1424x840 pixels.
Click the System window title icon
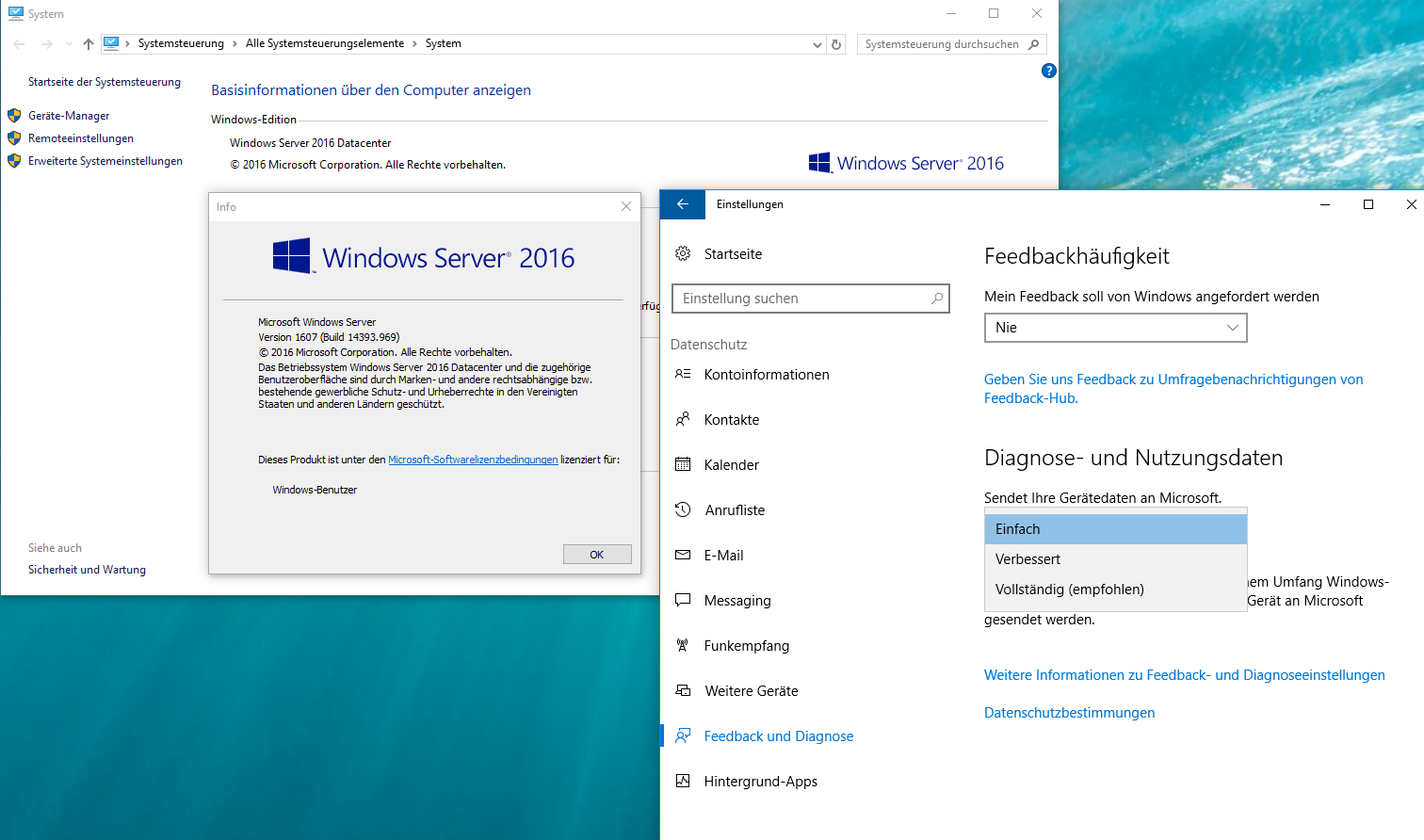[15, 14]
